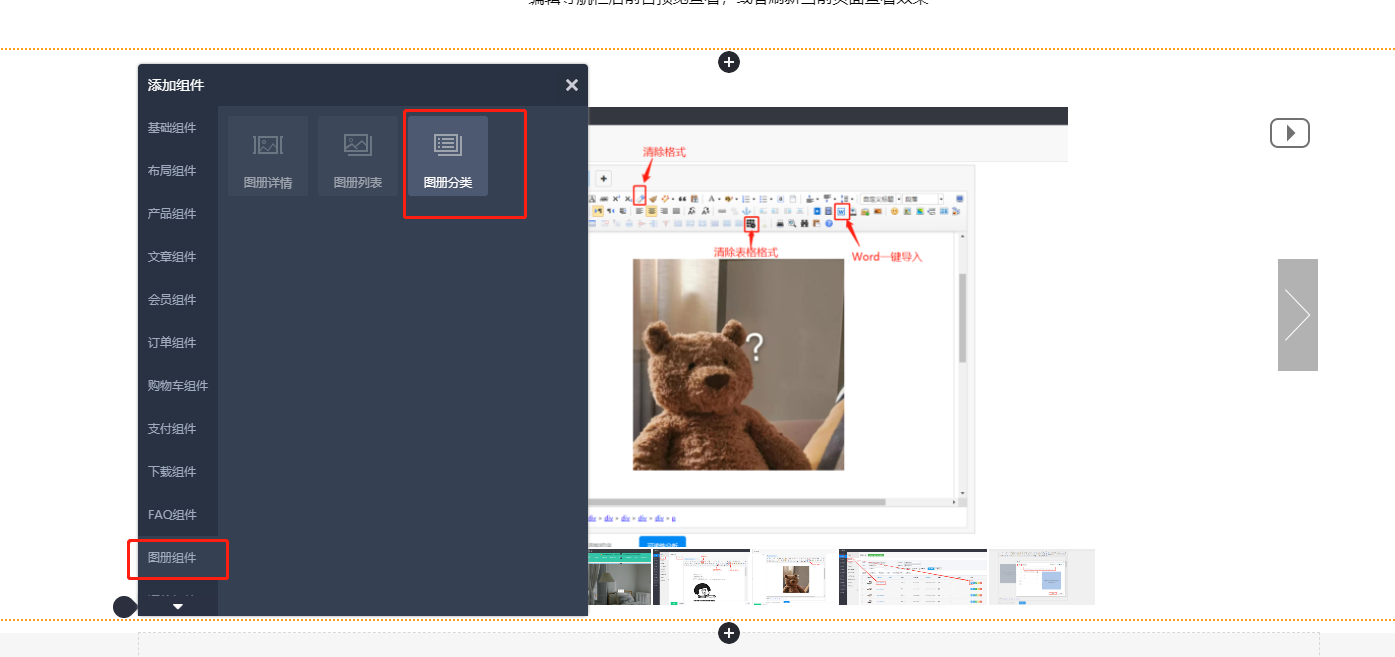This screenshot has height=657, width=1395.
Task: Switch to 文章组件 category
Action: [x=172, y=257]
